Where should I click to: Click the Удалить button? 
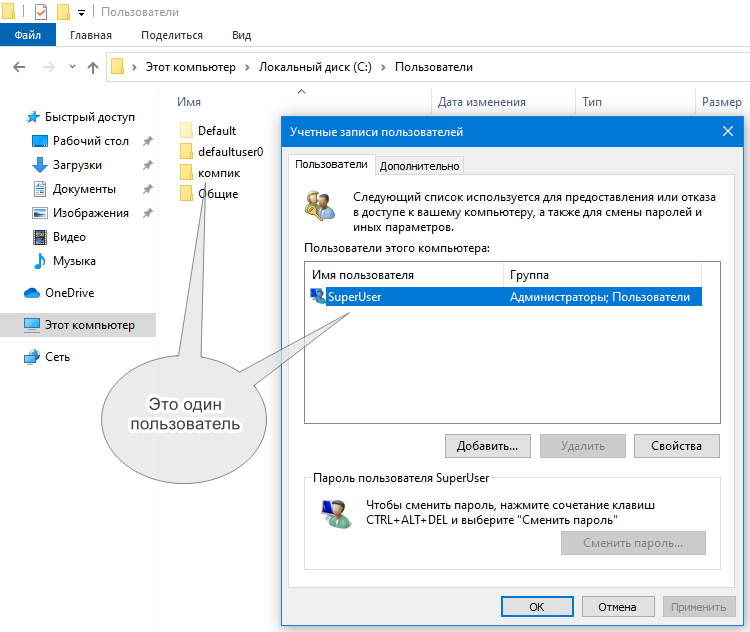coord(583,446)
